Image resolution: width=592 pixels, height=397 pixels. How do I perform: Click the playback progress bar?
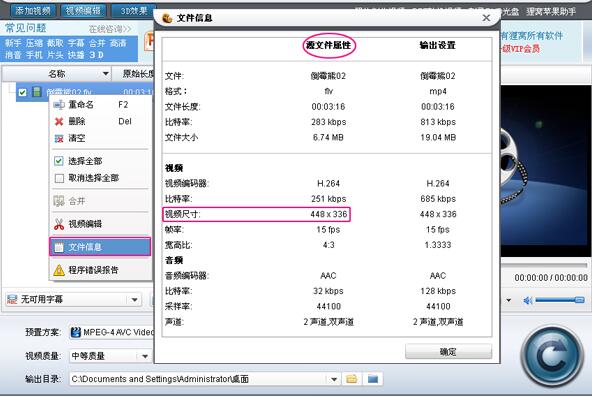(544, 266)
